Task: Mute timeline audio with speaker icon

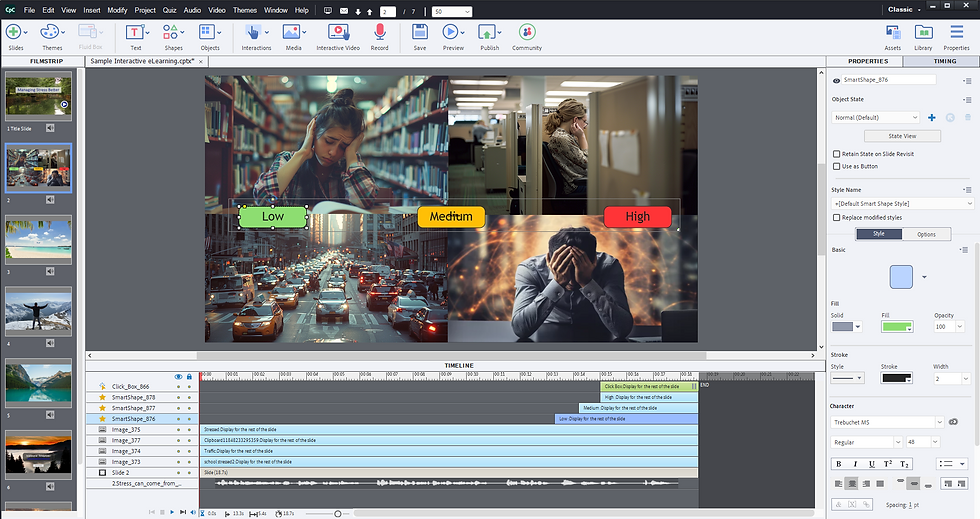Action: 193,512
